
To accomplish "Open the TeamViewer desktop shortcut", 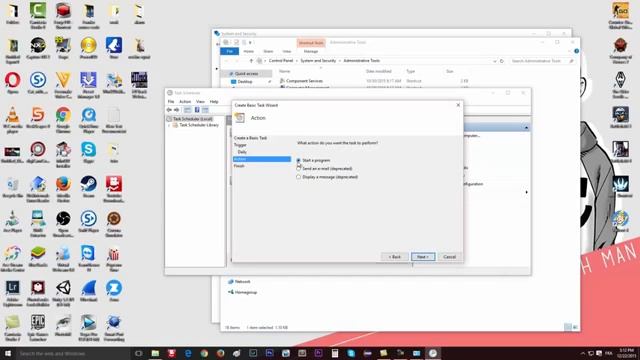I will [89, 259].
